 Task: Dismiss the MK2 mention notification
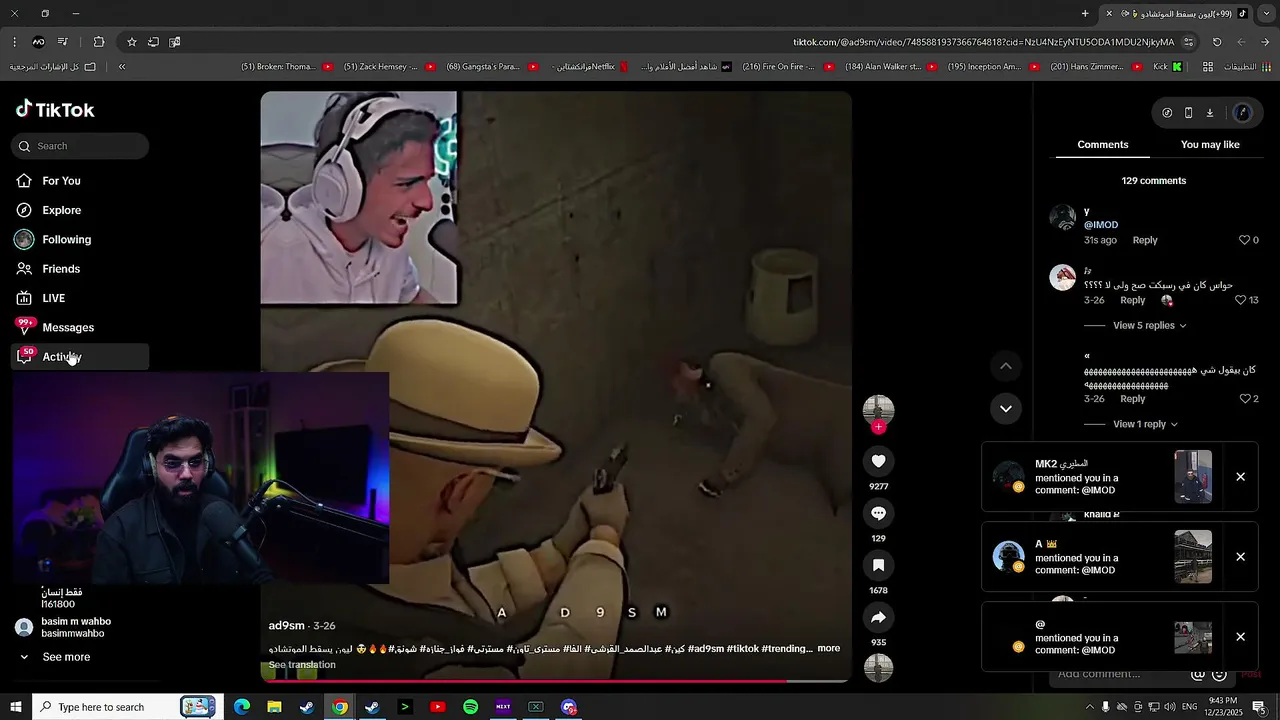coord(1240,477)
